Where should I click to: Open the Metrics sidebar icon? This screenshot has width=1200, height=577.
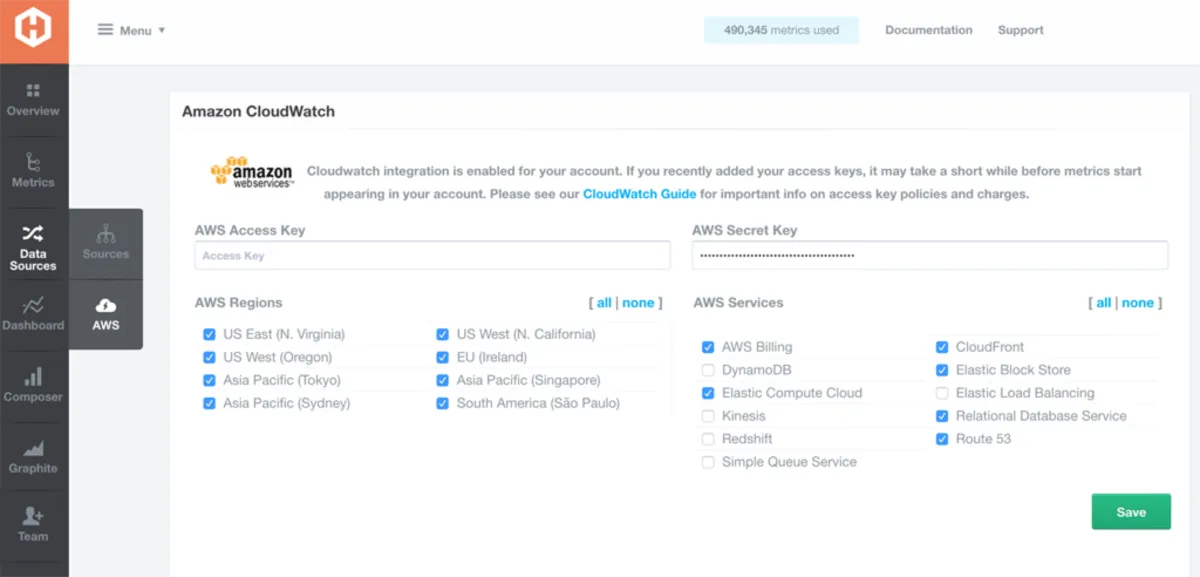[x=33, y=162]
